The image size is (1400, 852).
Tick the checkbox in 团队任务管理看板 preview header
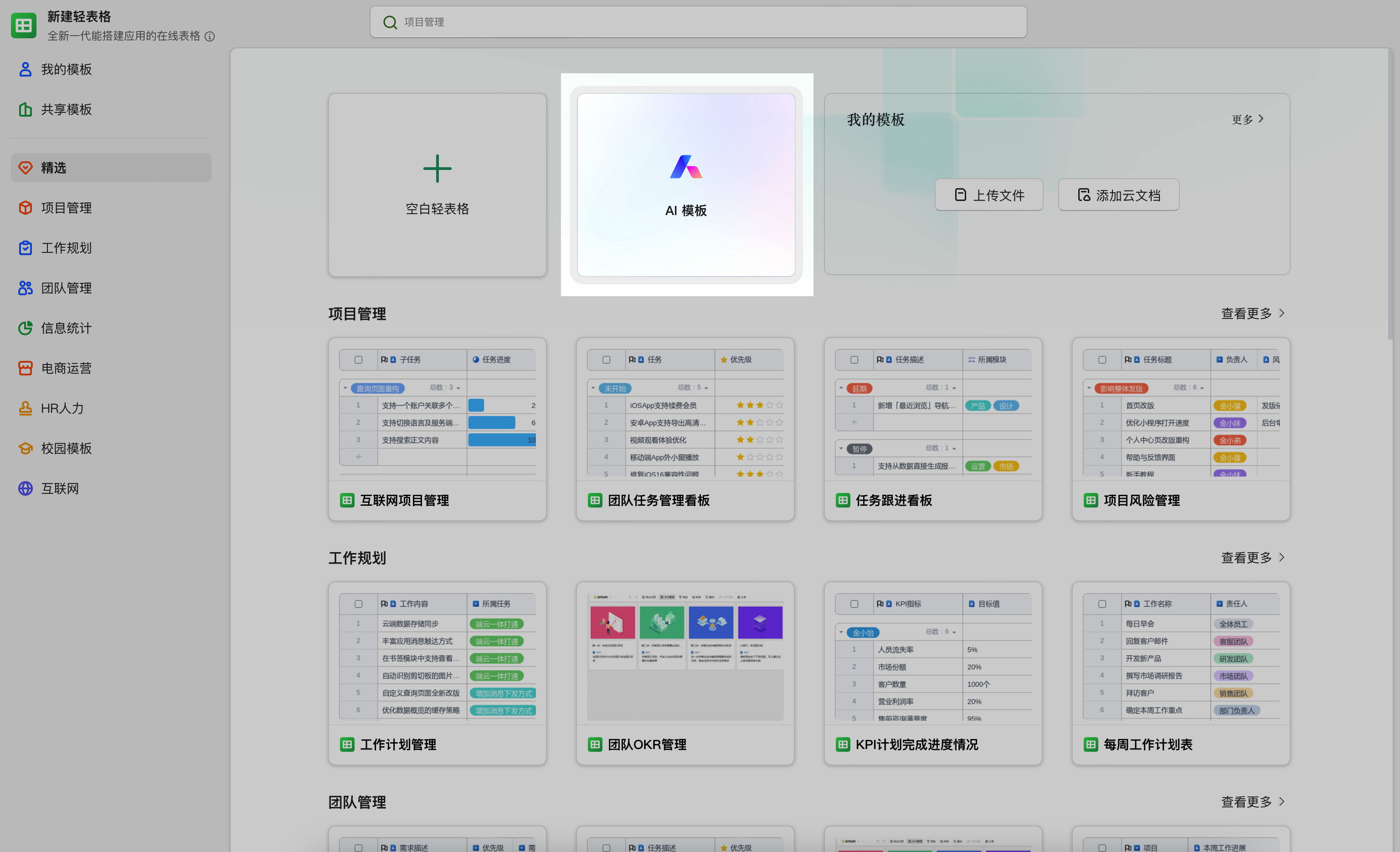click(606, 359)
